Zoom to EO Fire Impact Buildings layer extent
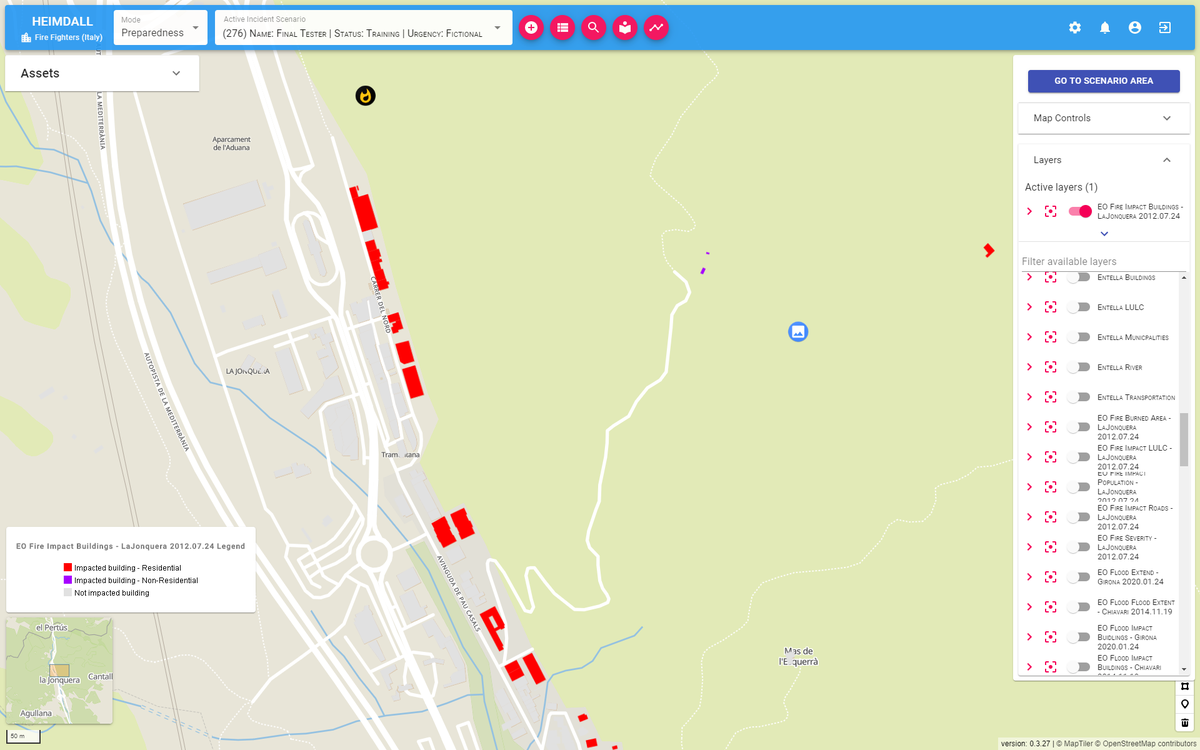Image resolution: width=1200 pixels, height=750 pixels. pos(1050,212)
